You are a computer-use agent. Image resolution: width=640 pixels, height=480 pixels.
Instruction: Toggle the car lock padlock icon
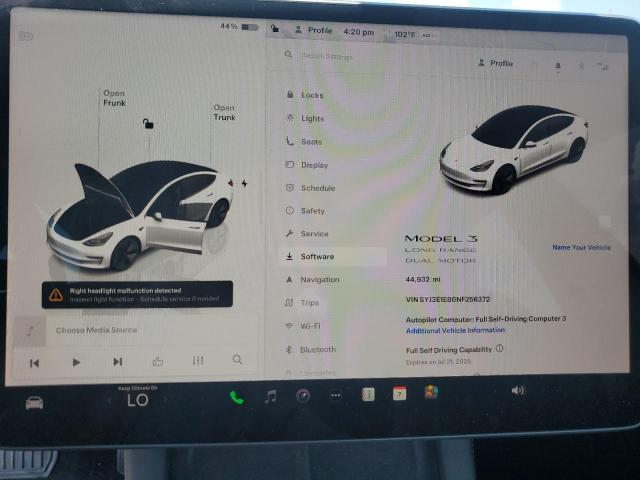pyautogui.click(x=148, y=124)
